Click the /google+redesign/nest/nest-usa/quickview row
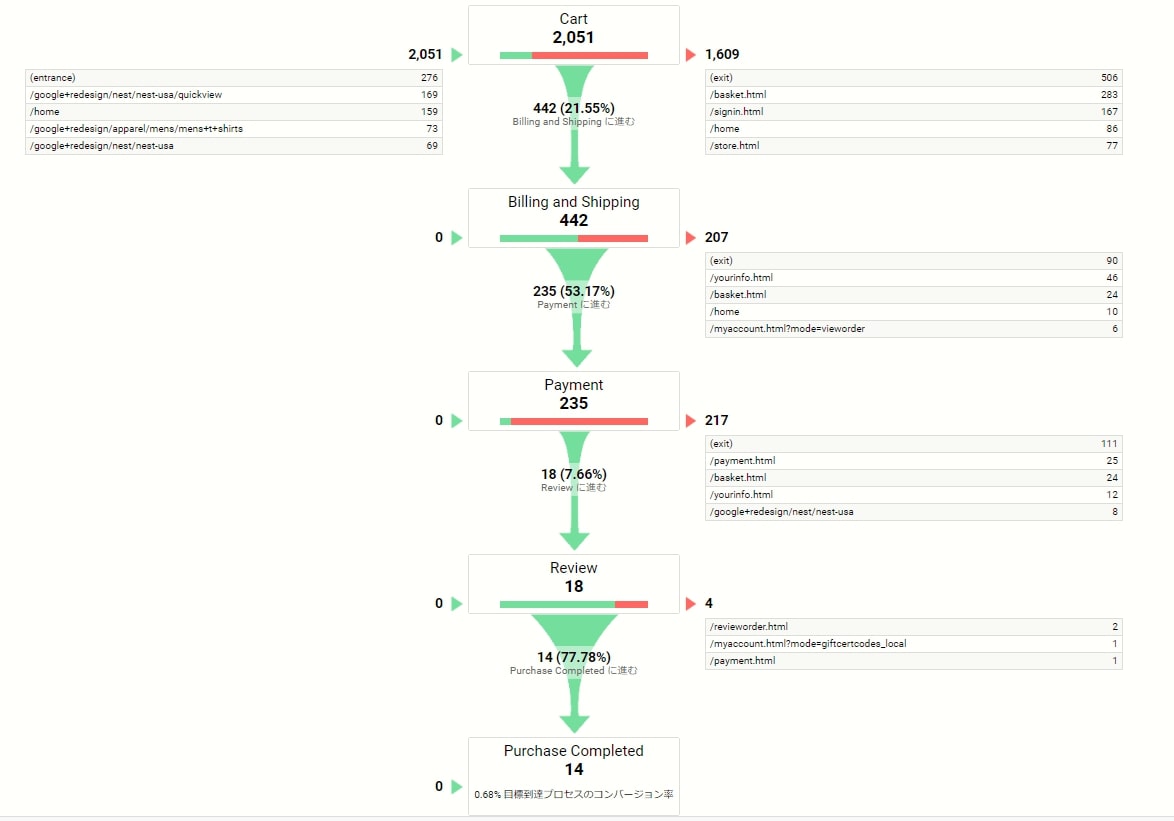Screen dimensions: 1174x821 234,95
